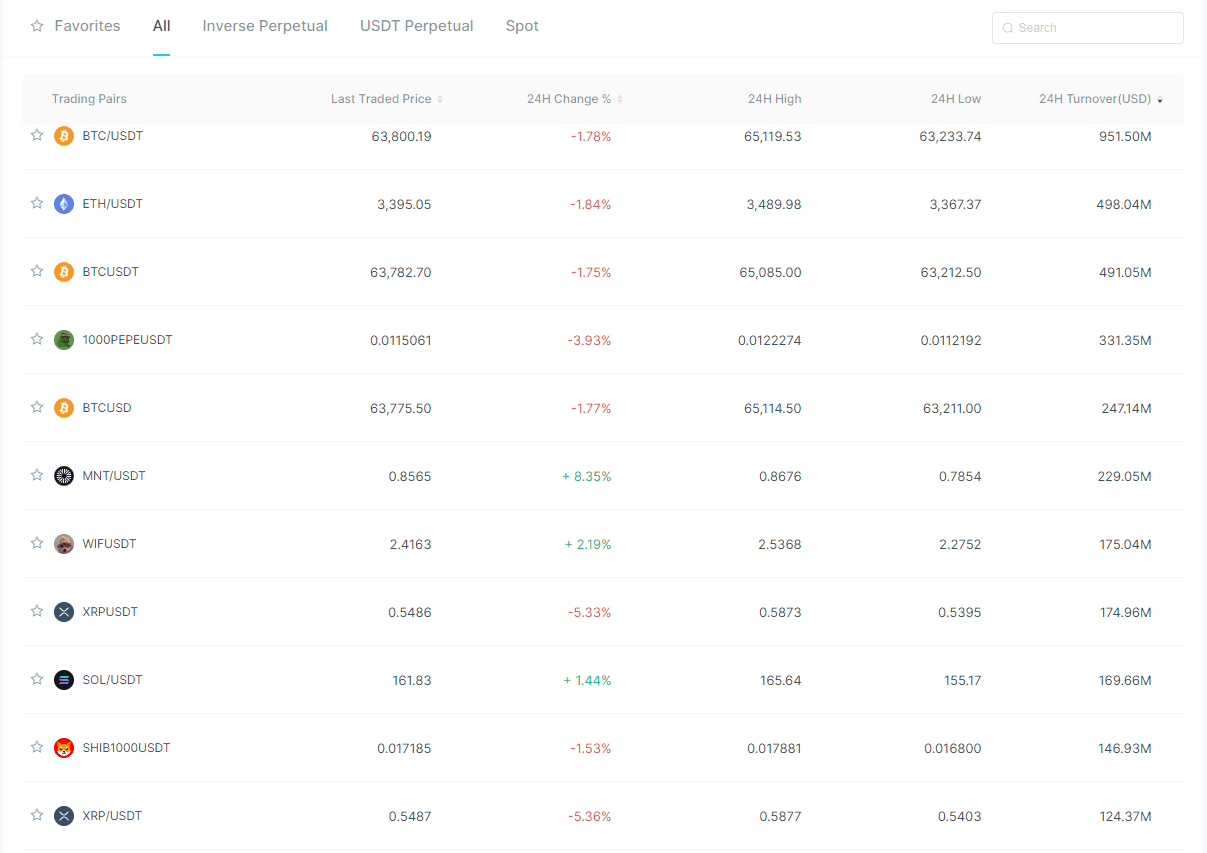Star the SOL/USDT trading pair
The width and height of the screenshot is (1207, 853).
[37, 679]
